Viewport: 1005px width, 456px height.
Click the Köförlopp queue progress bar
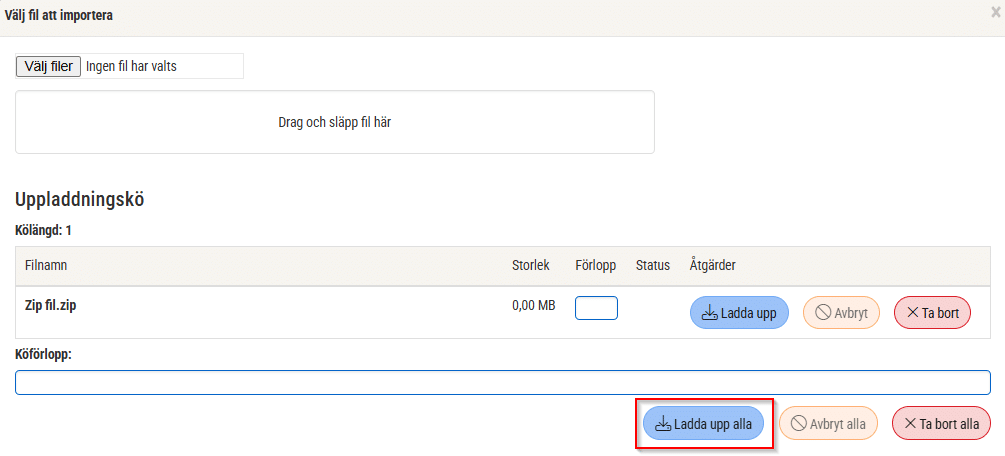(502, 383)
